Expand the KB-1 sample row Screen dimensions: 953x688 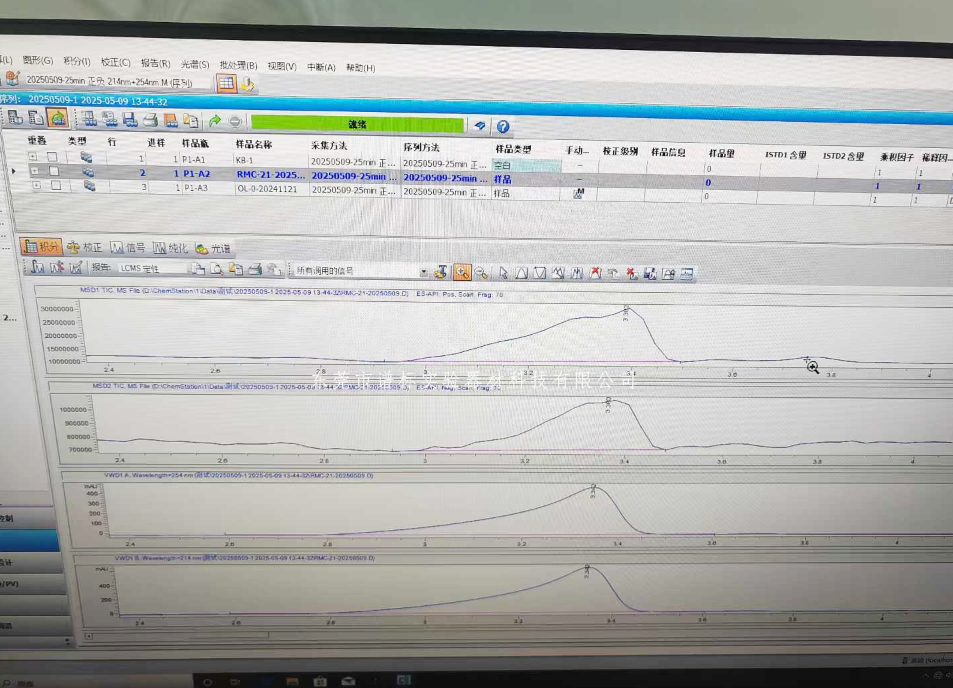click(x=33, y=159)
